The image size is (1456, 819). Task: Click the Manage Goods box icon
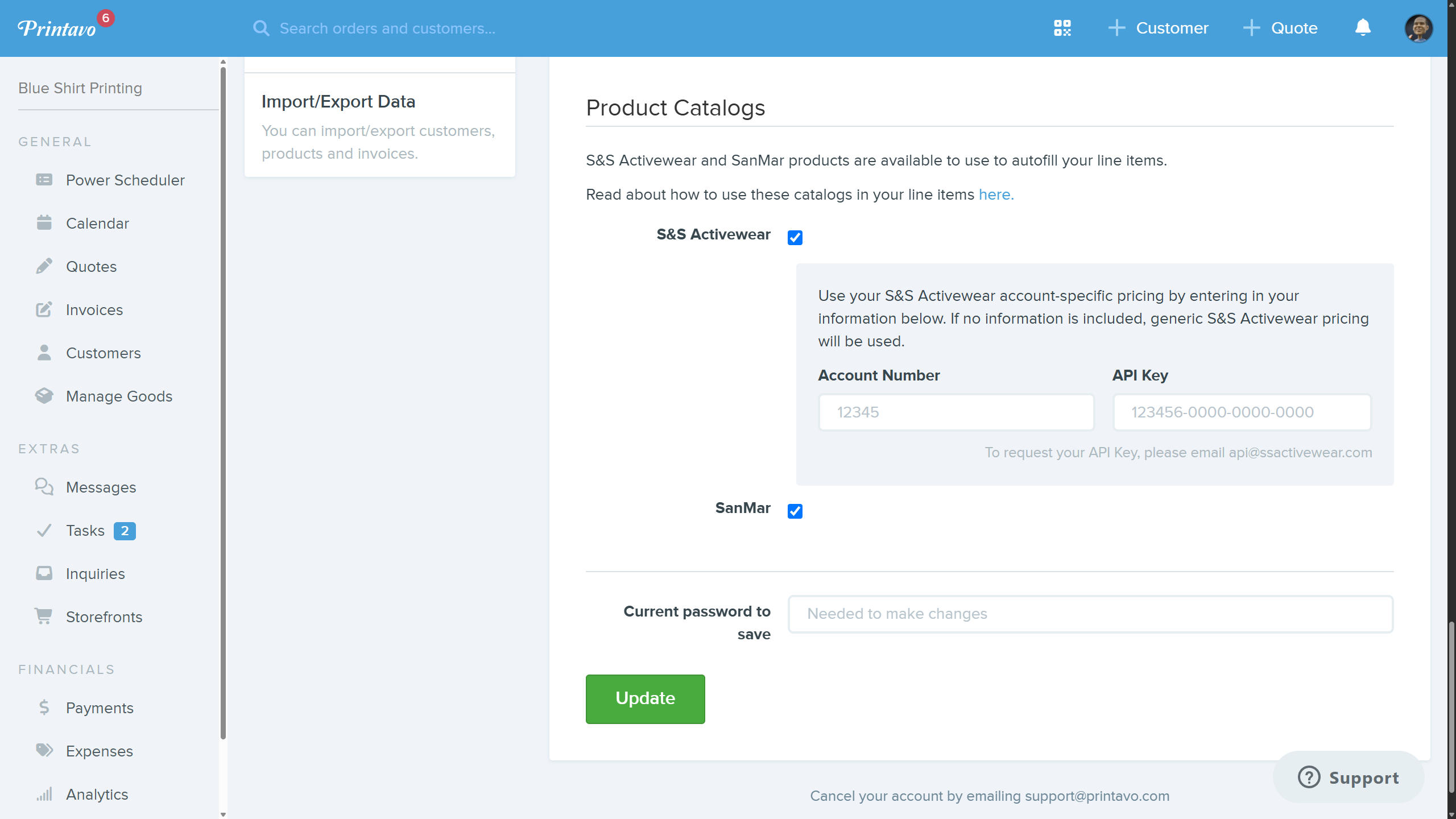coord(44,396)
